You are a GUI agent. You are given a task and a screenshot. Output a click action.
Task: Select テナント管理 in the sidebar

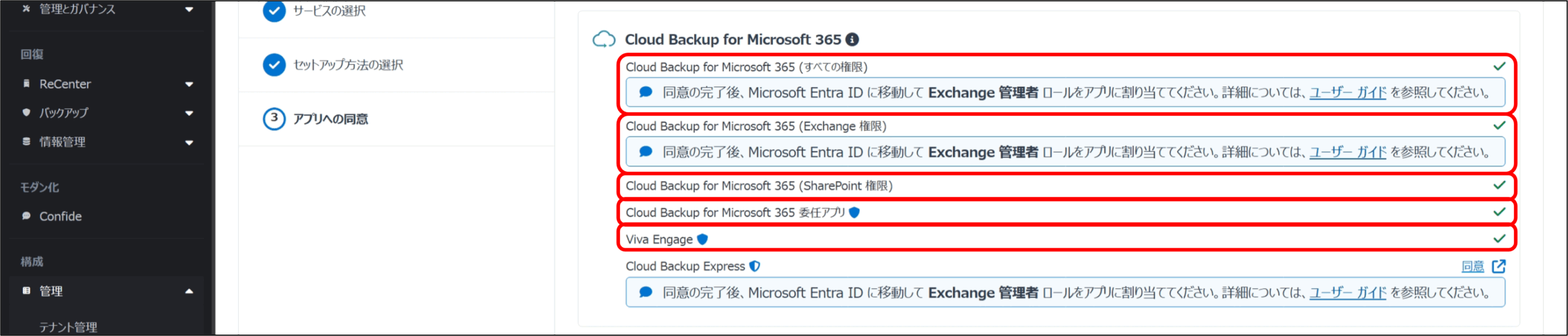click(68, 327)
